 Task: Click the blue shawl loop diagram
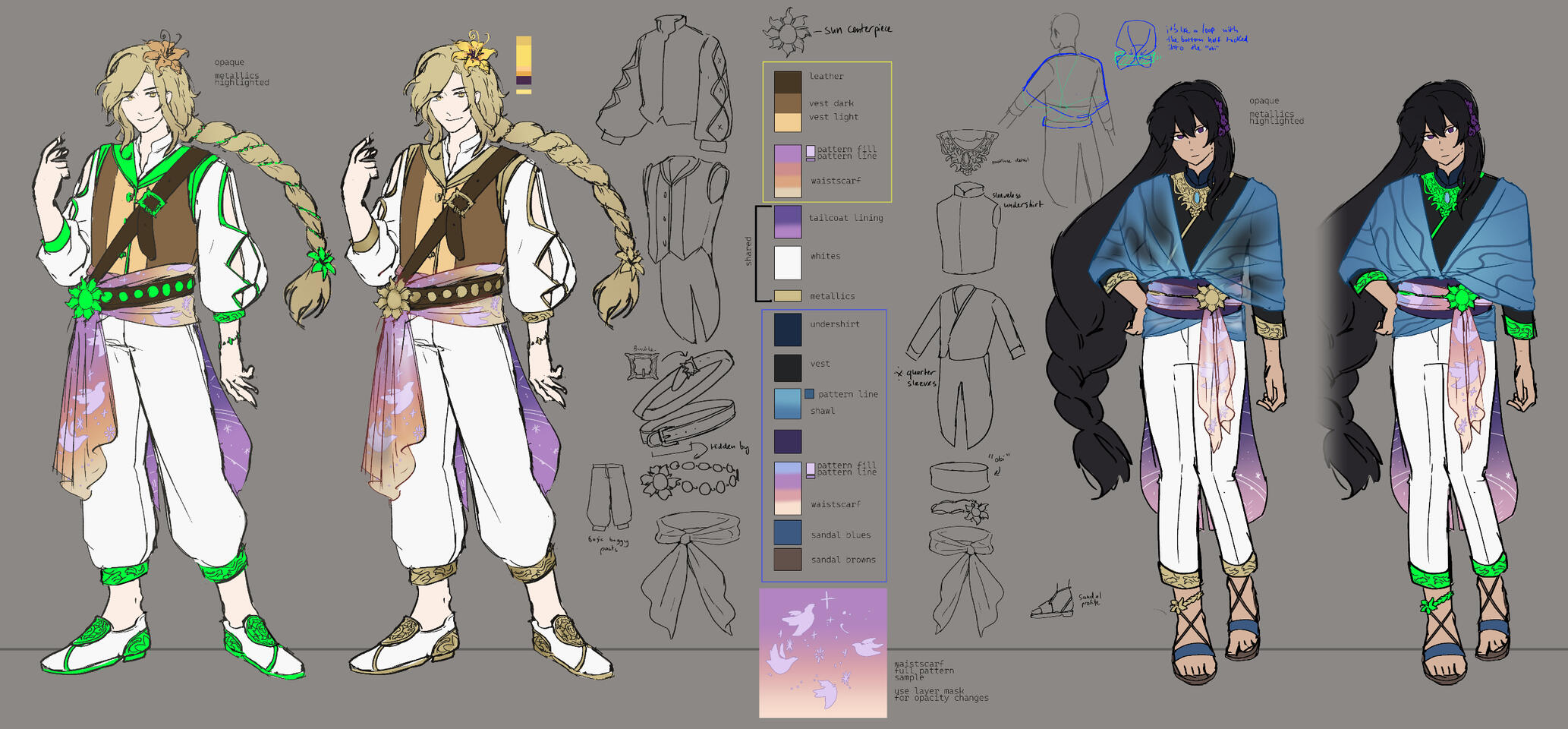pos(1135,44)
